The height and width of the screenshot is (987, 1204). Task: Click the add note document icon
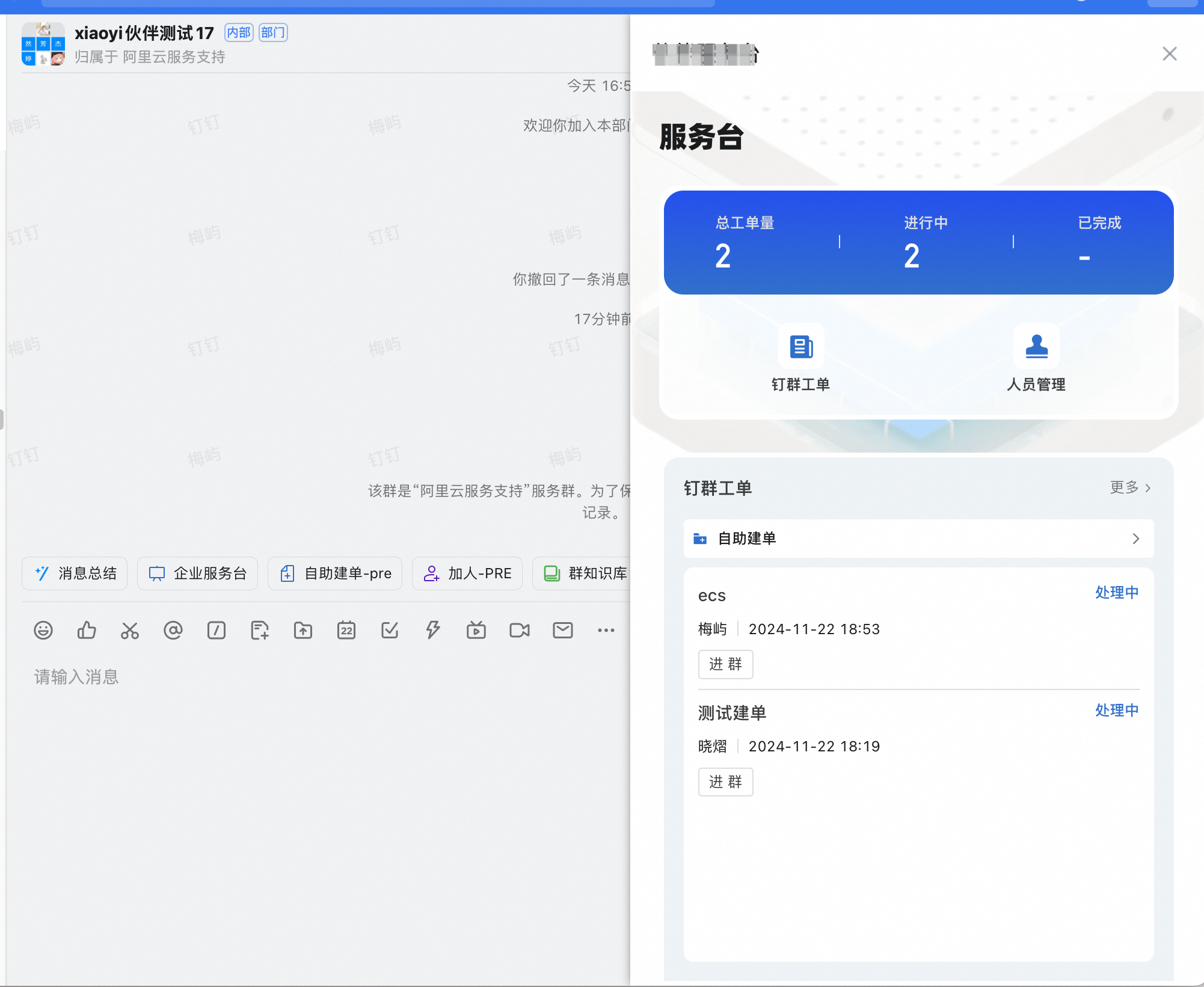pos(260,630)
